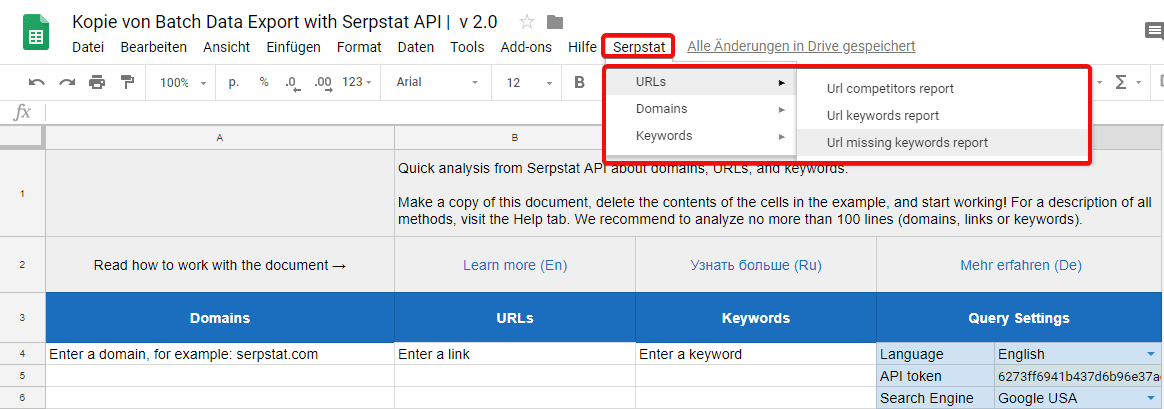This screenshot has height=409, width=1164.
Task: Open the Узнать больше (Ru) link
Action: pyautogui.click(x=756, y=265)
